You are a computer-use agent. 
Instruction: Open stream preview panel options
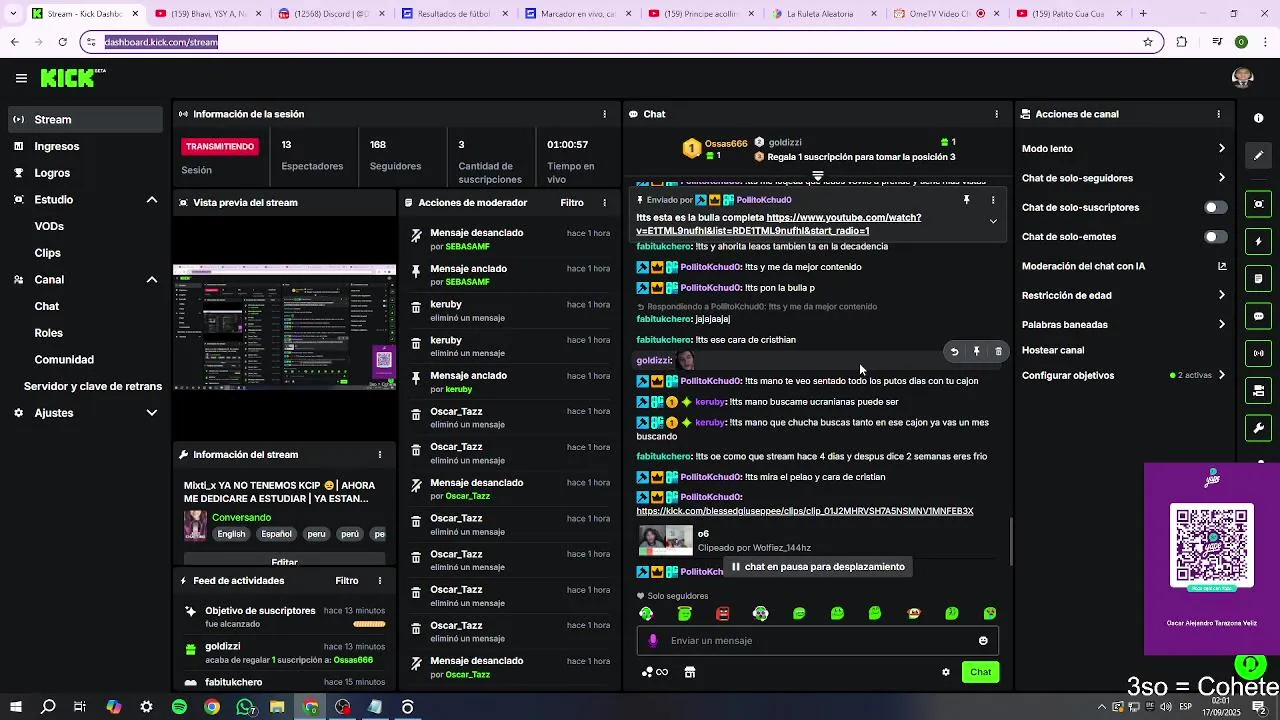[379, 202]
